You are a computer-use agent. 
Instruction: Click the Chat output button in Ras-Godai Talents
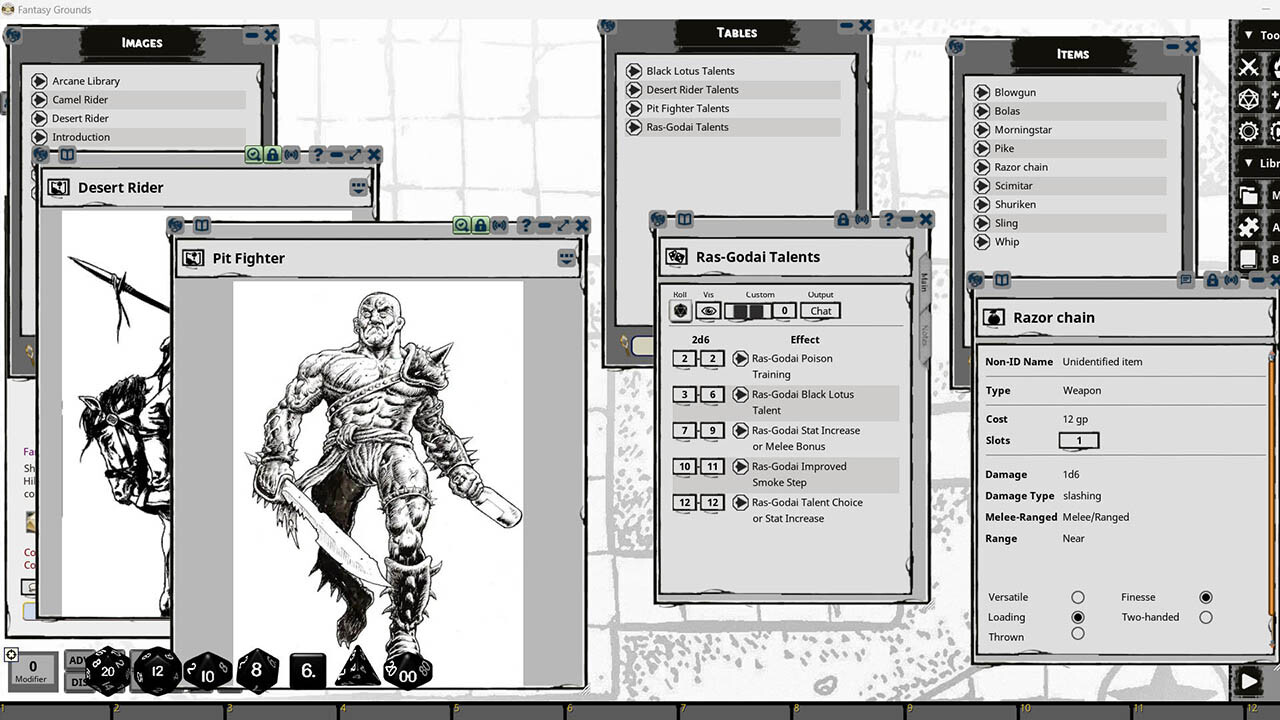tap(819, 311)
